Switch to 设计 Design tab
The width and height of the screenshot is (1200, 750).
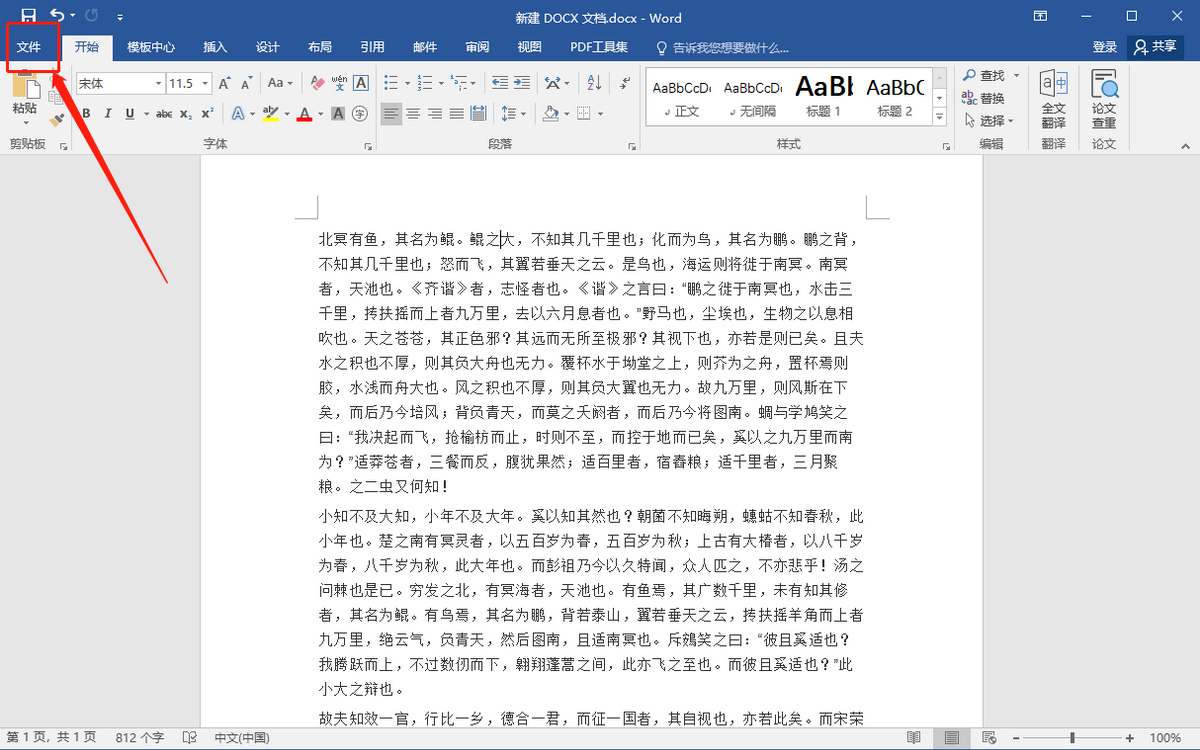pyautogui.click(x=268, y=47)
